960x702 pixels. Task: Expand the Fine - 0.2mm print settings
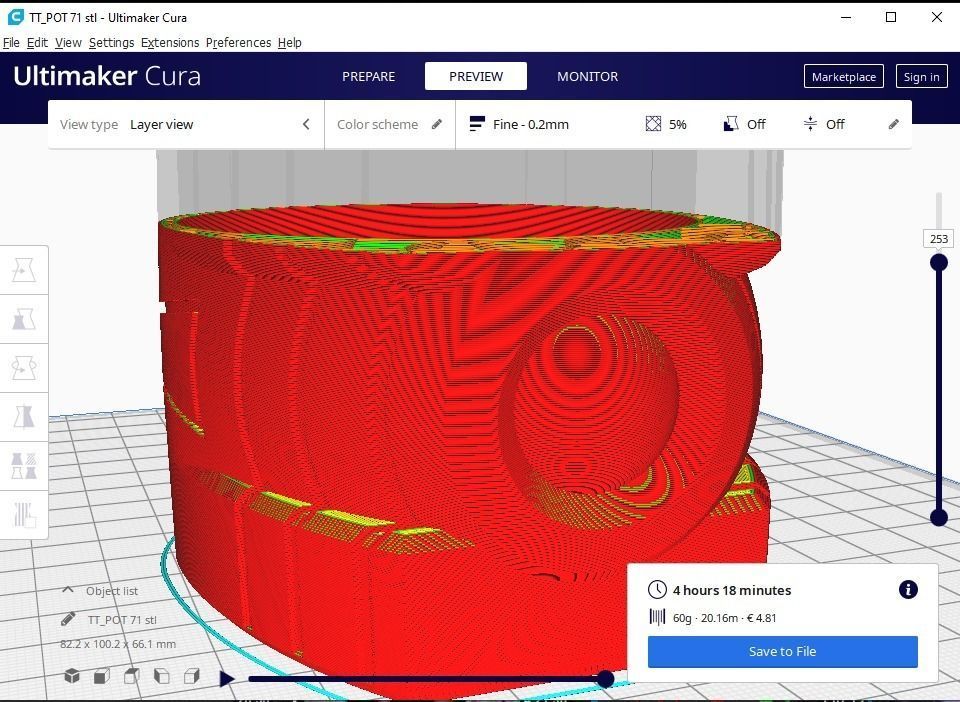click(x=684, y=124)
